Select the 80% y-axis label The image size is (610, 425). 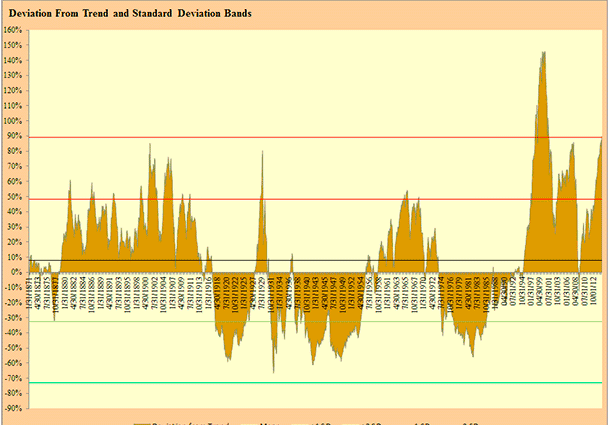pos(14,151)
